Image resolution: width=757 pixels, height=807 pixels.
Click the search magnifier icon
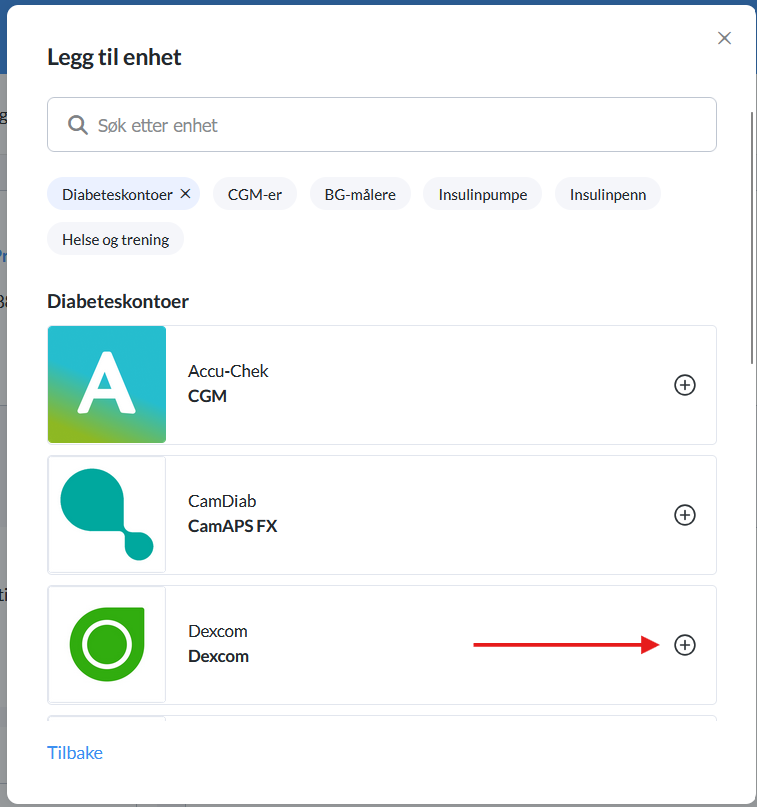tap(78, 125)
